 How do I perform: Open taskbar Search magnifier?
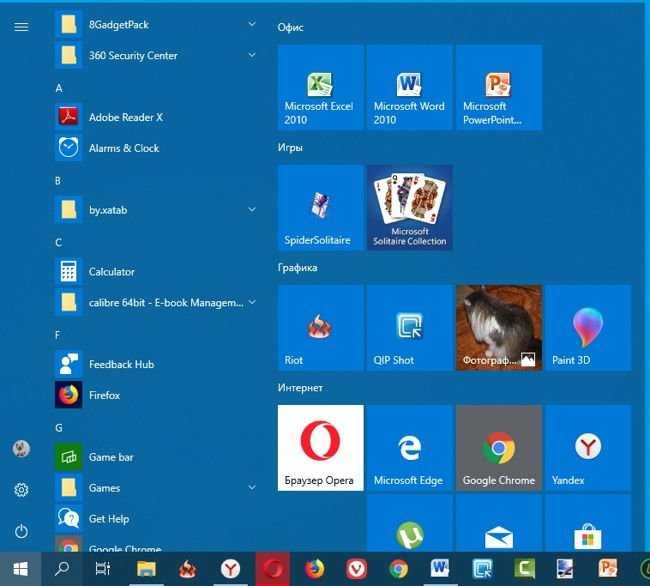tap(62, 569)
